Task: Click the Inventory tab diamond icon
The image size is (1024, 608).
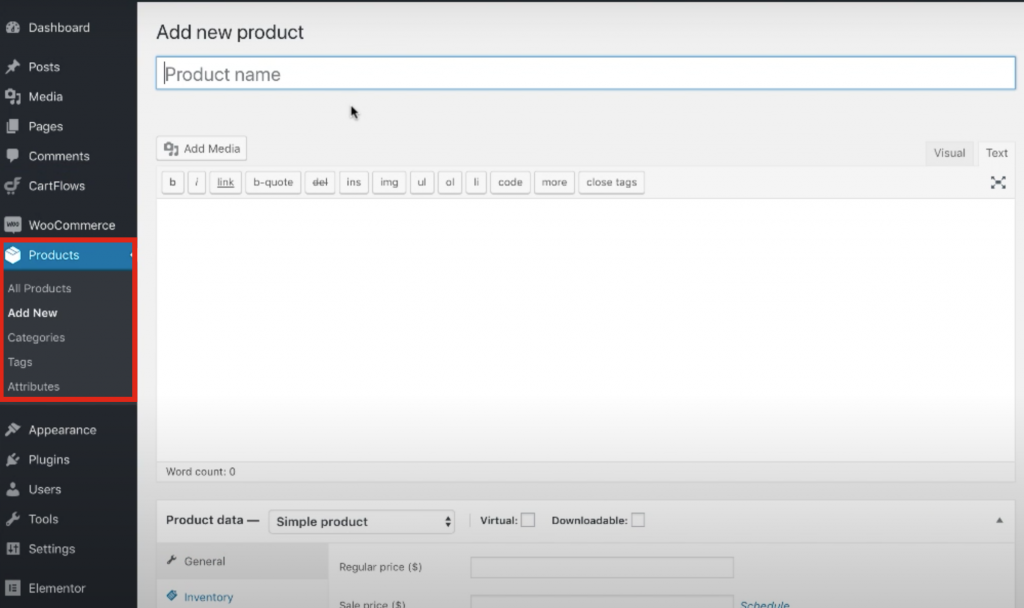Action: click(x=172, y=596)
